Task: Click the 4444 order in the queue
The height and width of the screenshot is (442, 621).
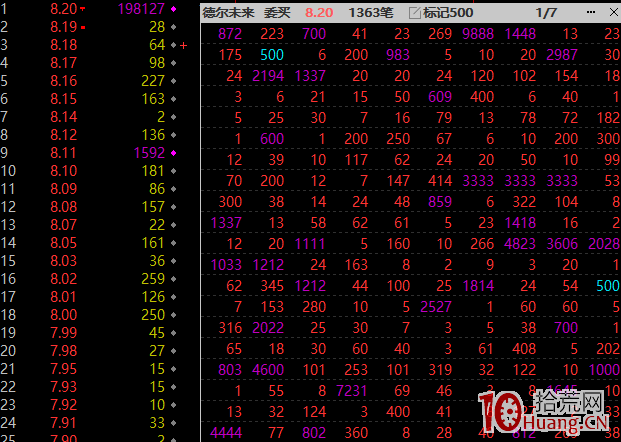Action: (226, 433)
